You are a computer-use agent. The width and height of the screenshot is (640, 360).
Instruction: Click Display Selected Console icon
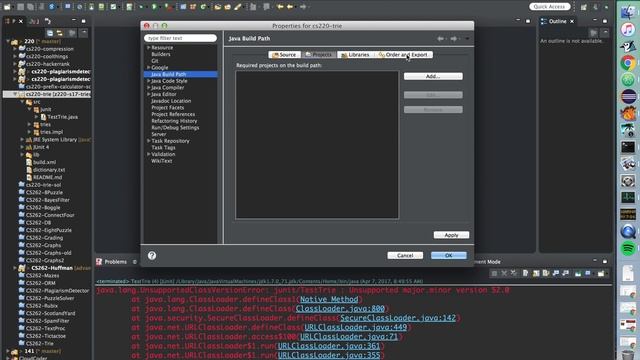click(x=589, y=273)
